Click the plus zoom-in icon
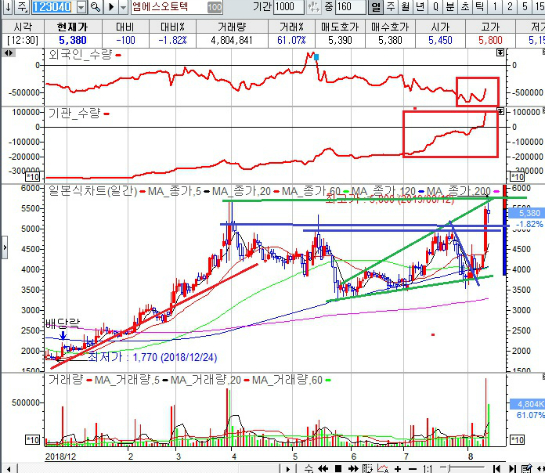 (398, 468)
